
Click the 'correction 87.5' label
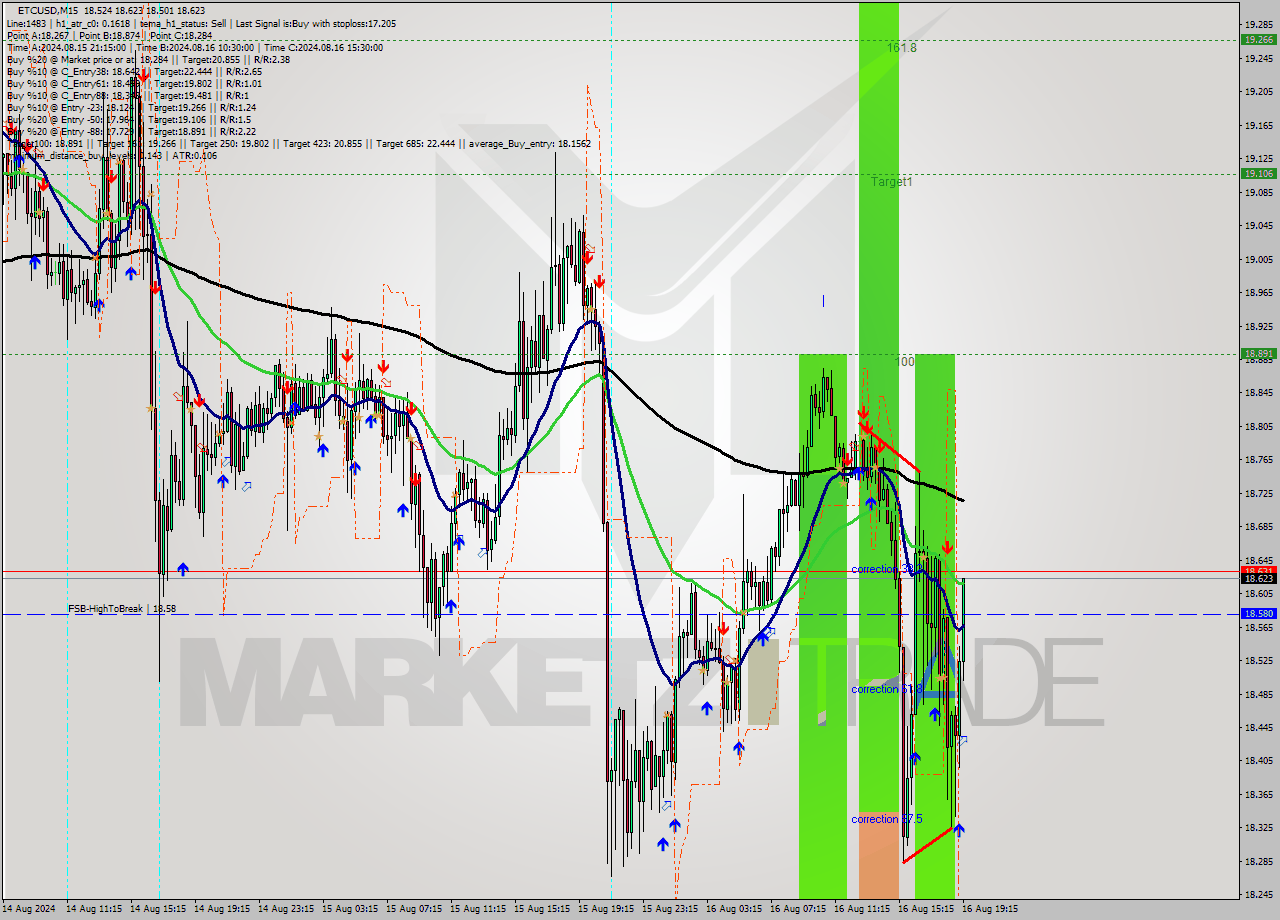click(886, 819)
